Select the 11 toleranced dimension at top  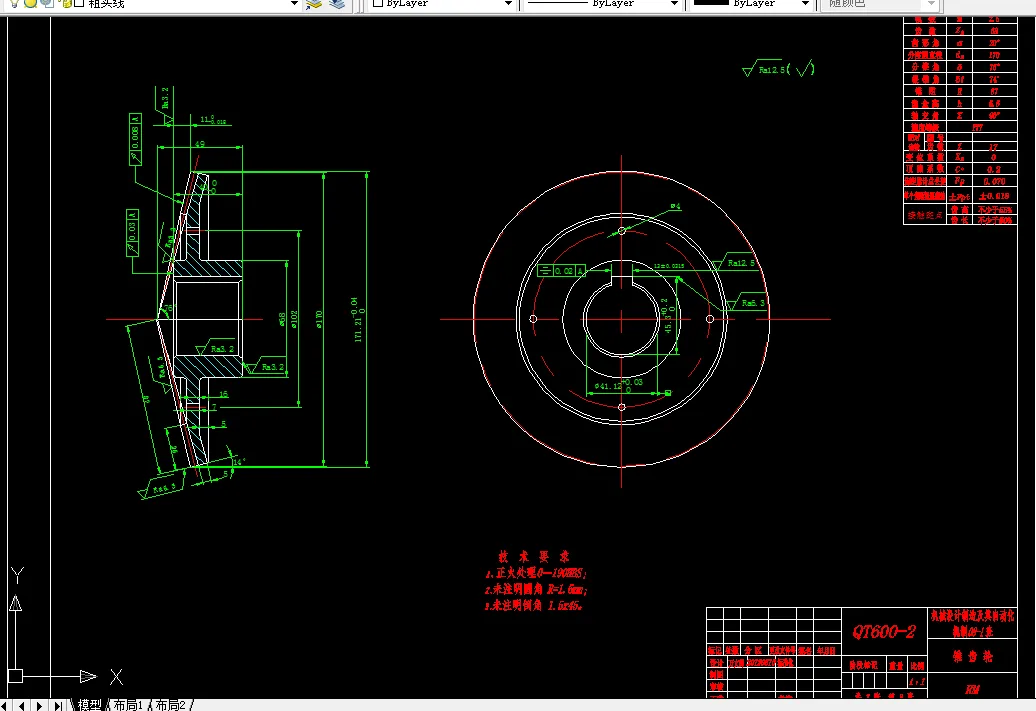tap(213, 120)
